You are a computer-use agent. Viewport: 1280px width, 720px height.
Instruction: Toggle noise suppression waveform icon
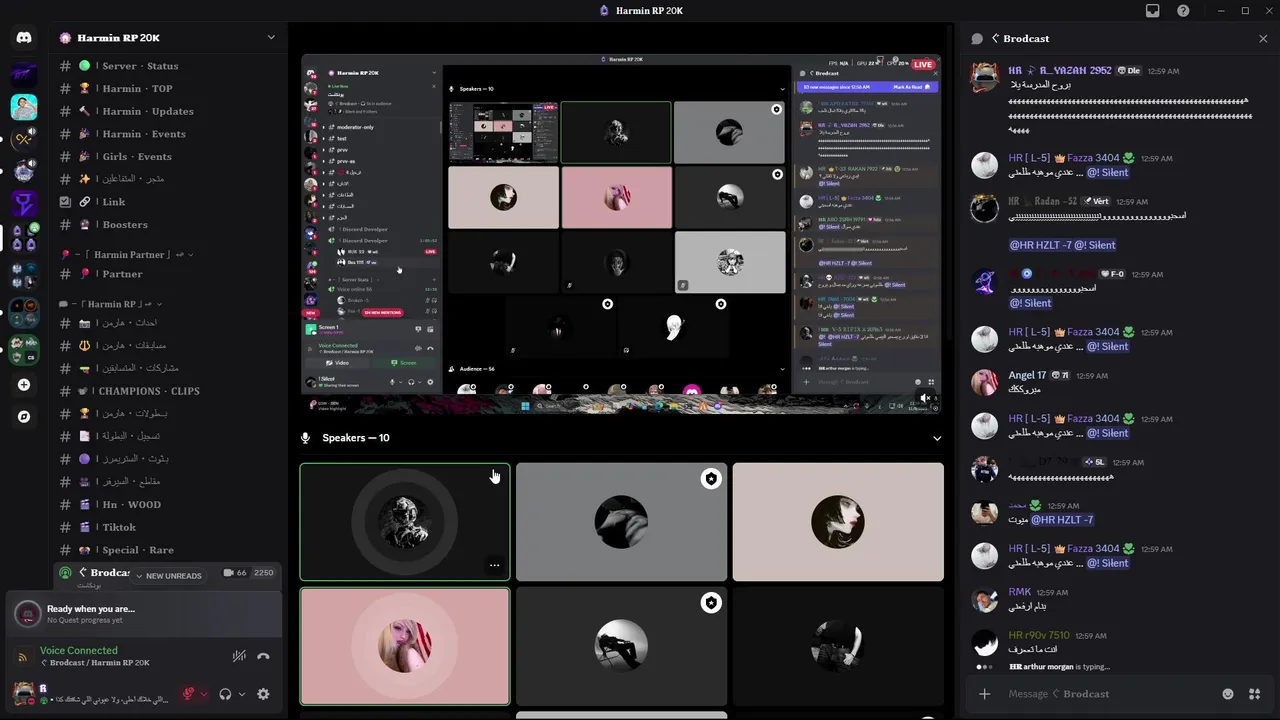[239, 657]
